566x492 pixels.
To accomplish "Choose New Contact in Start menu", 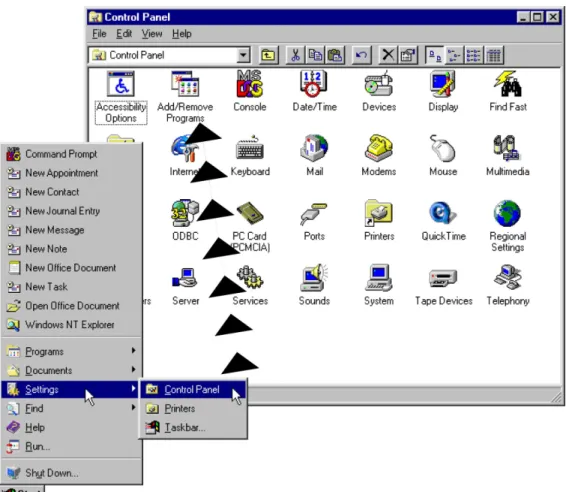I will (71, 192).
